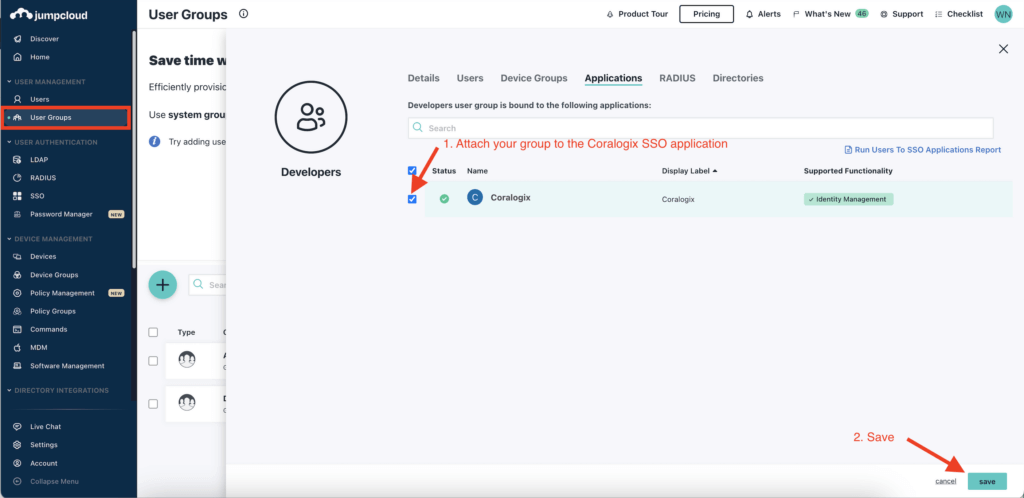Collapse the User Management section
This screenshot has width=1024, height=498.
point(46,82)
